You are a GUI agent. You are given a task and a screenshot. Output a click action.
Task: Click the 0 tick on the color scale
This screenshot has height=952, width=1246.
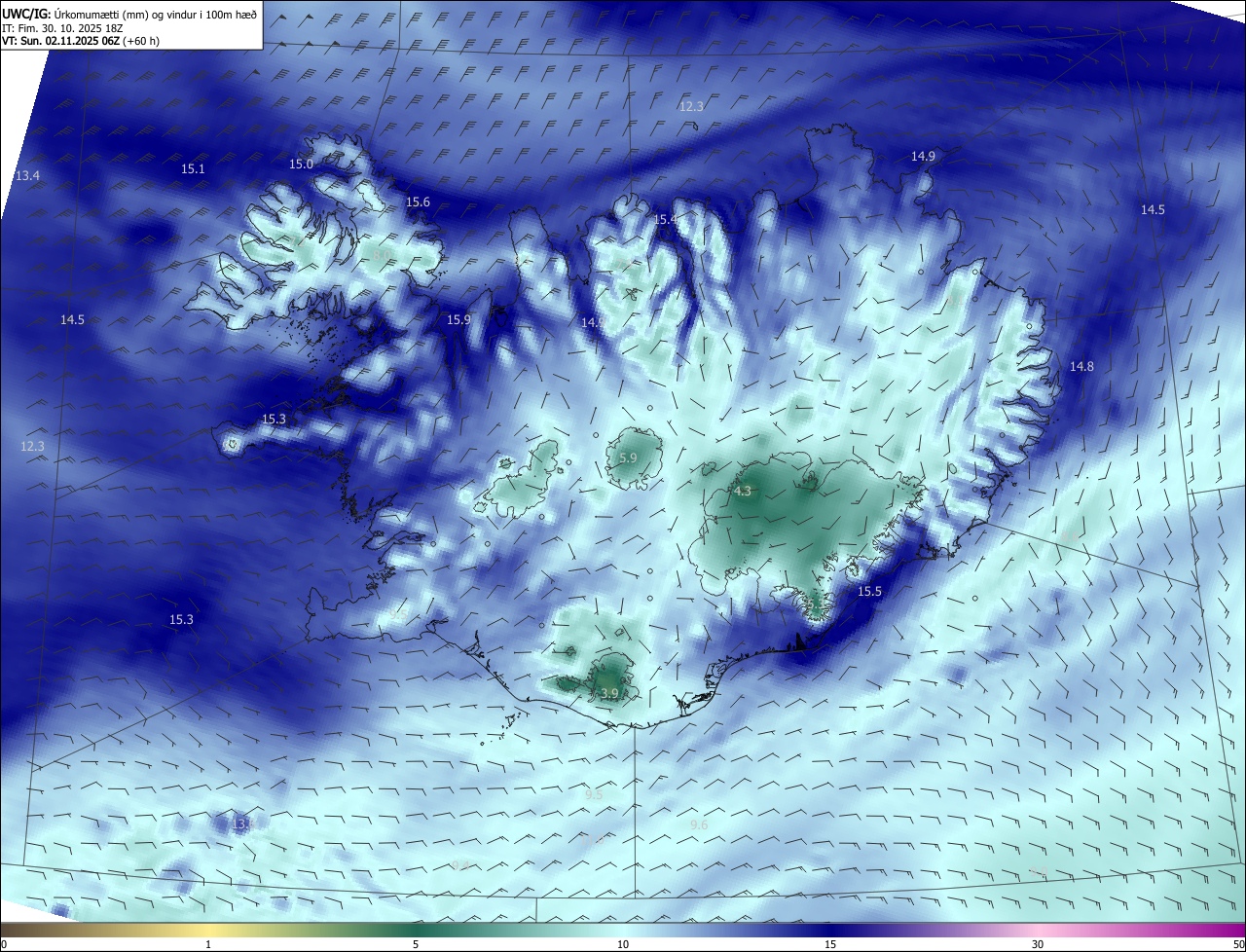(x=4, y=945)
